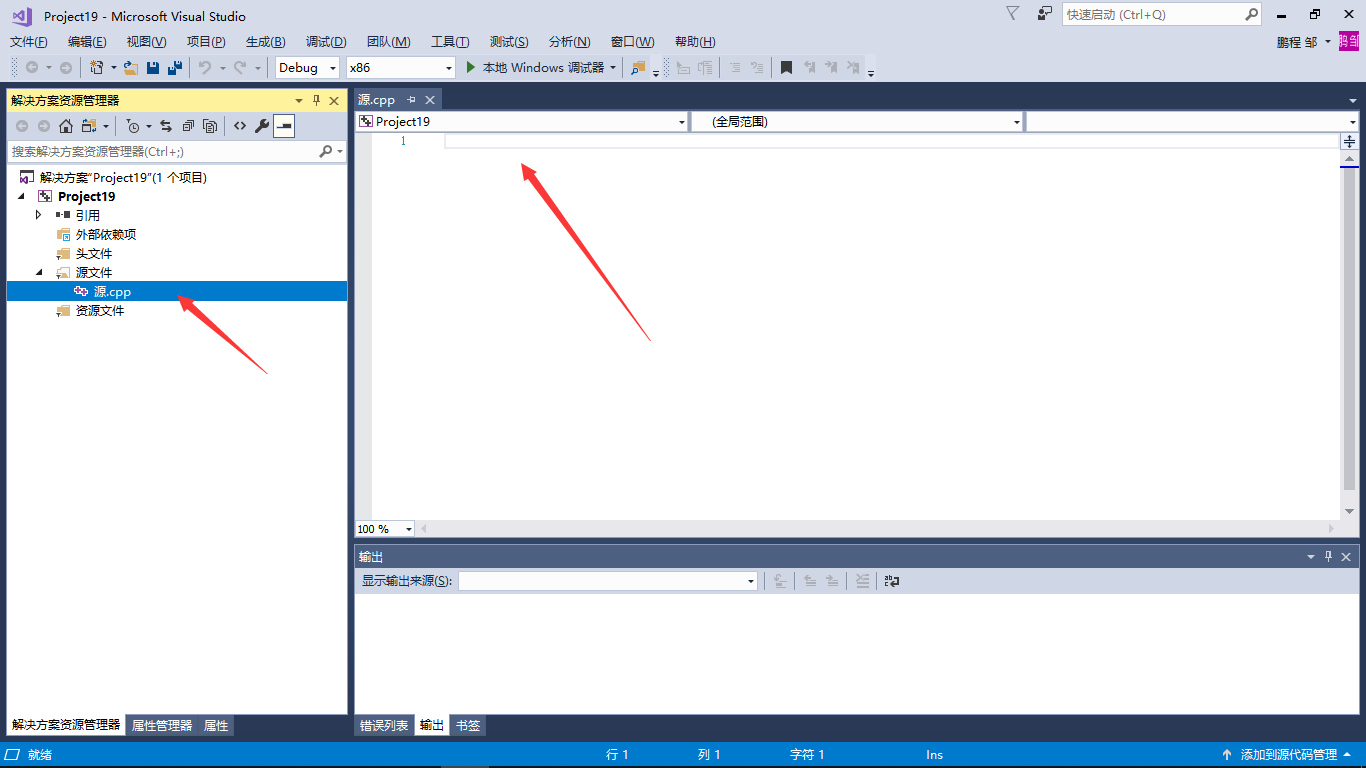1366x768 pixels.
Task: Select the Save icon in the toolbar
Action: coord(152,67)
